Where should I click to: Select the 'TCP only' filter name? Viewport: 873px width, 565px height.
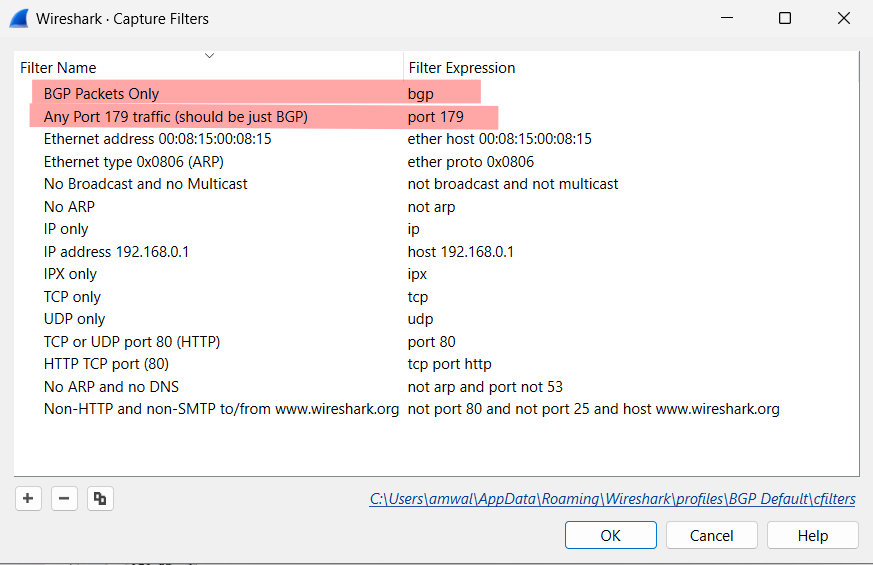[x=72, y=297]
